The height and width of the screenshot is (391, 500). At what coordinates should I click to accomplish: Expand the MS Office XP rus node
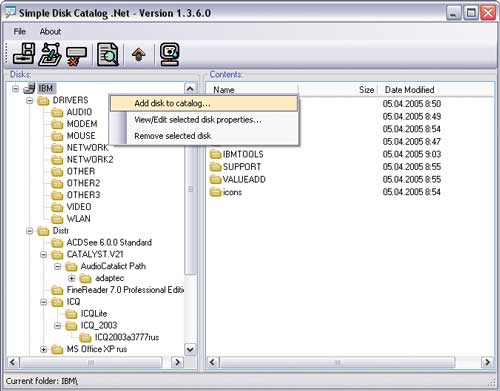43,349
